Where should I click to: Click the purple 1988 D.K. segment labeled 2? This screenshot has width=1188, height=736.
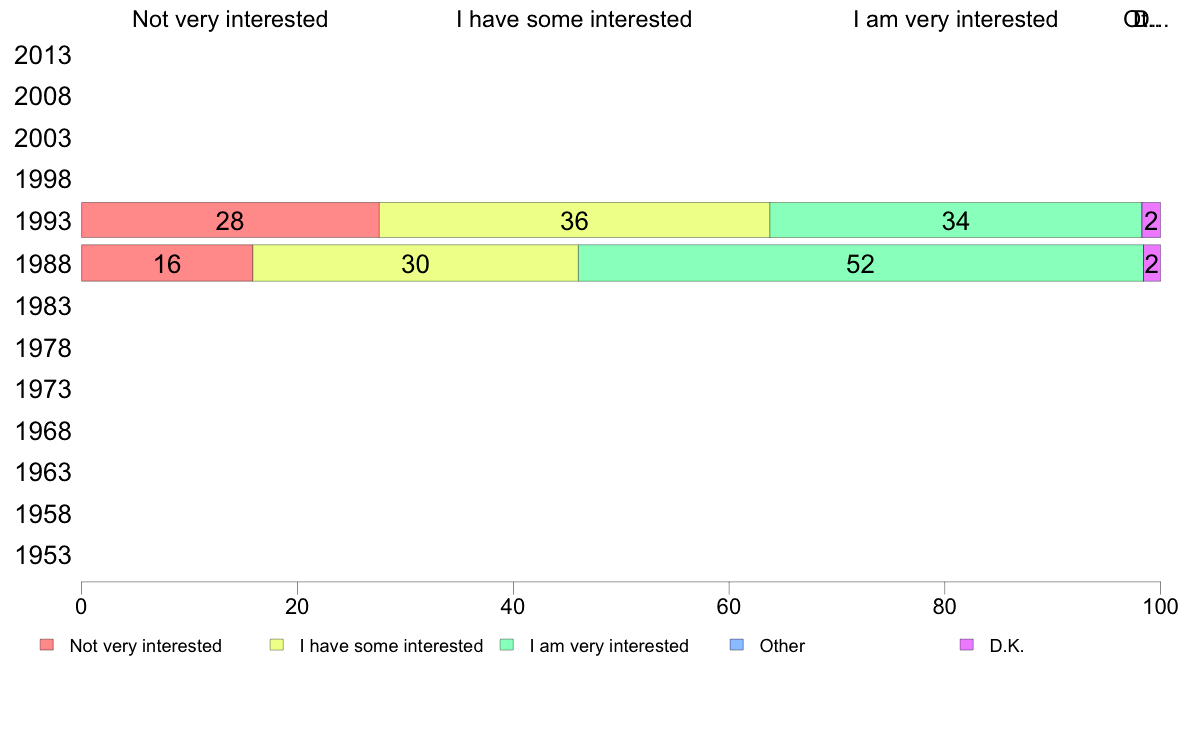pyautogui.click(x=1152, y=263)
